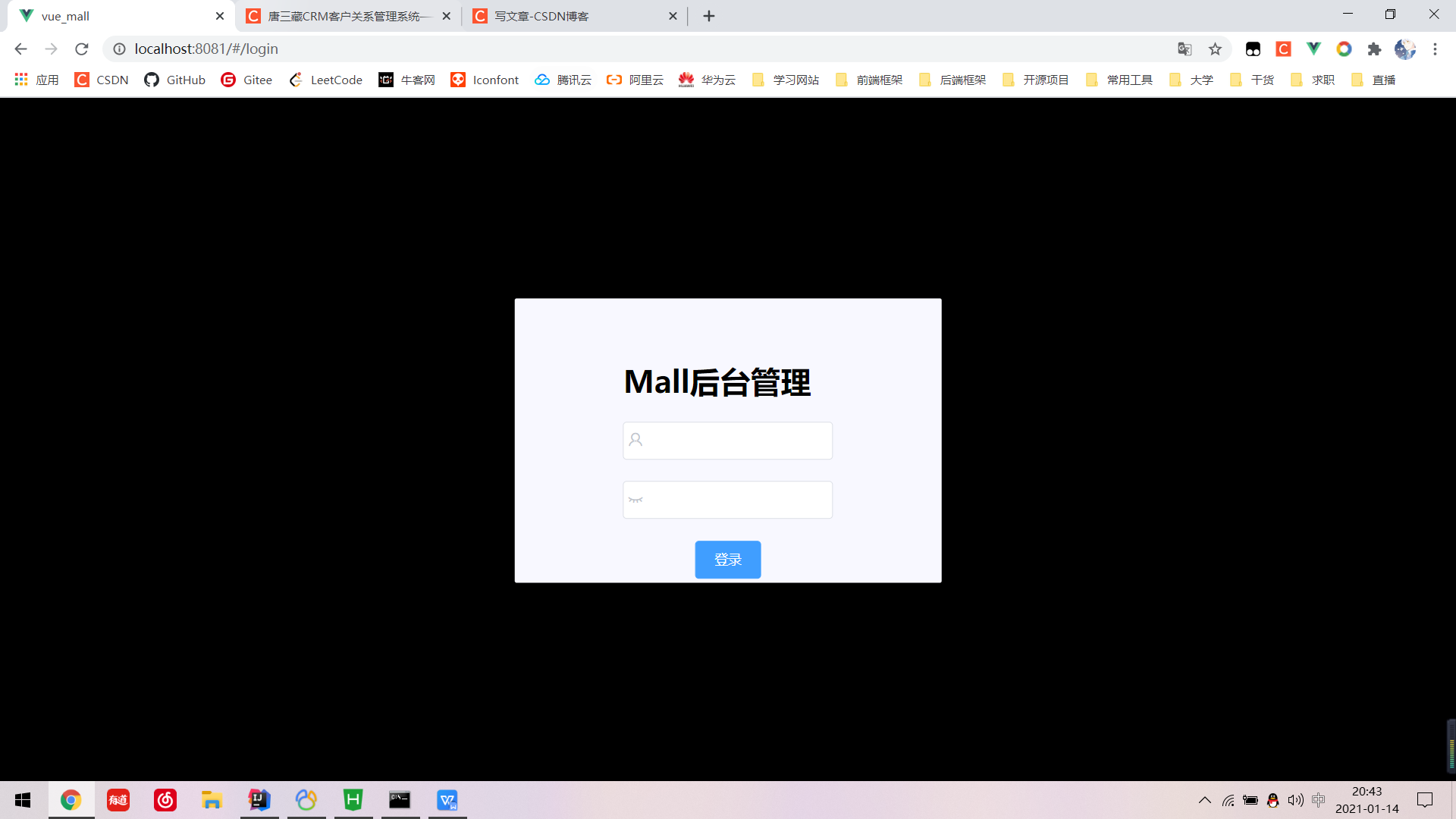The height and width of the screenshot is (819, 1456).
Task: Go back to previous page
Action: 20,49
